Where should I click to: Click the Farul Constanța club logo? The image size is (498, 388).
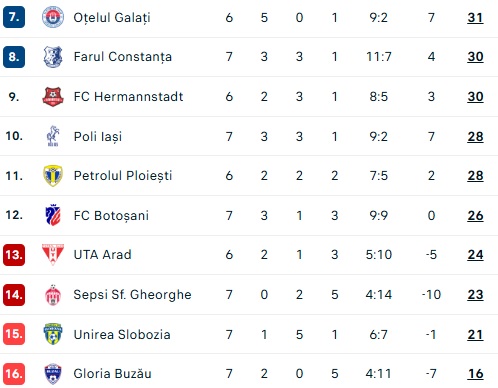[x=53, y=57]
